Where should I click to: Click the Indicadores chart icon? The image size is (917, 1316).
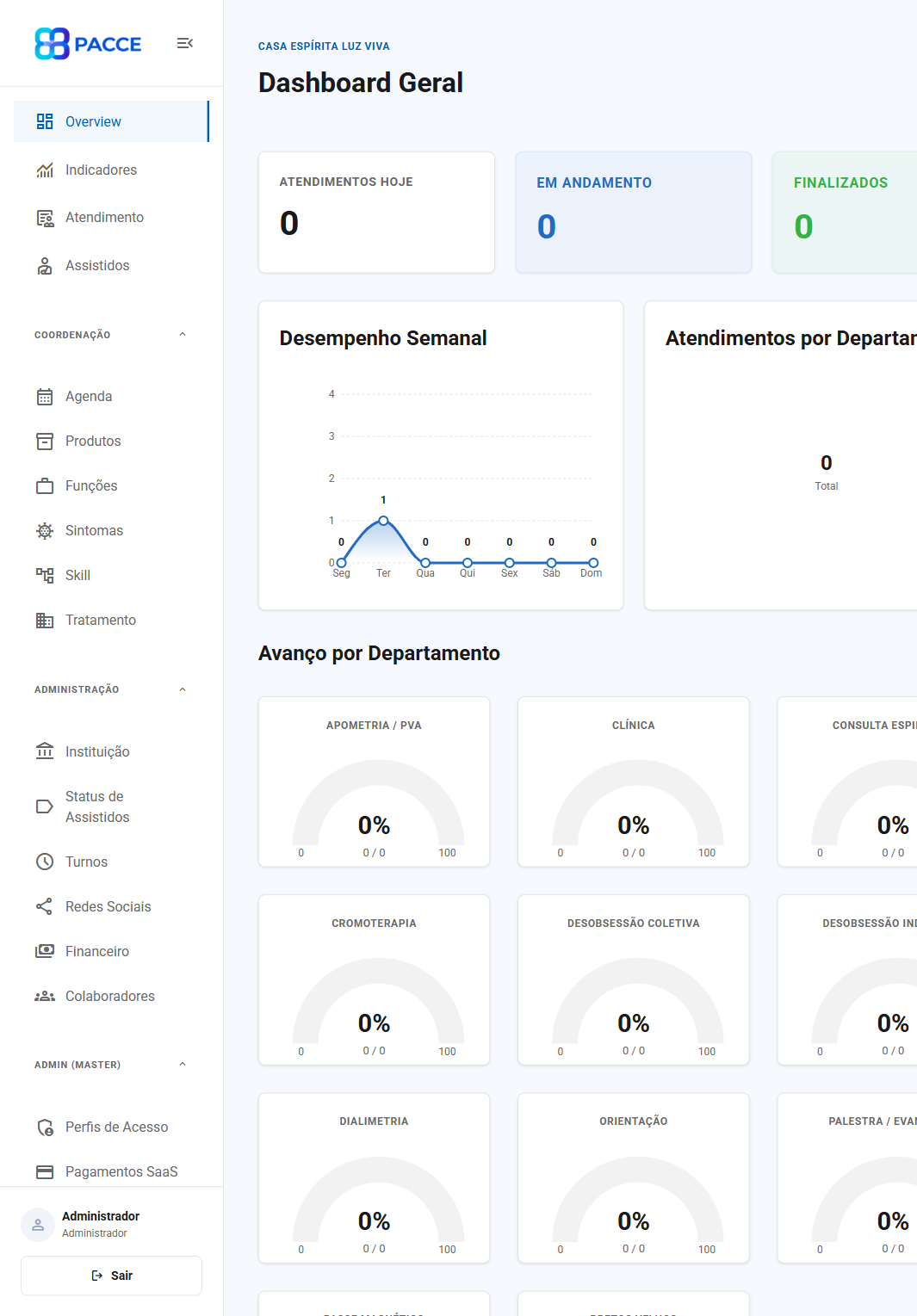(45, 170)
